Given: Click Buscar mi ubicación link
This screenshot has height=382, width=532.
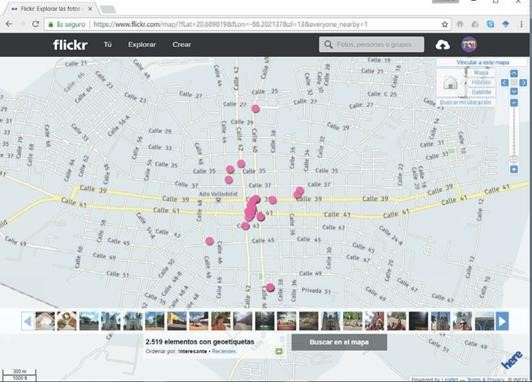Looking at the screenshot, I should [465, 102].
